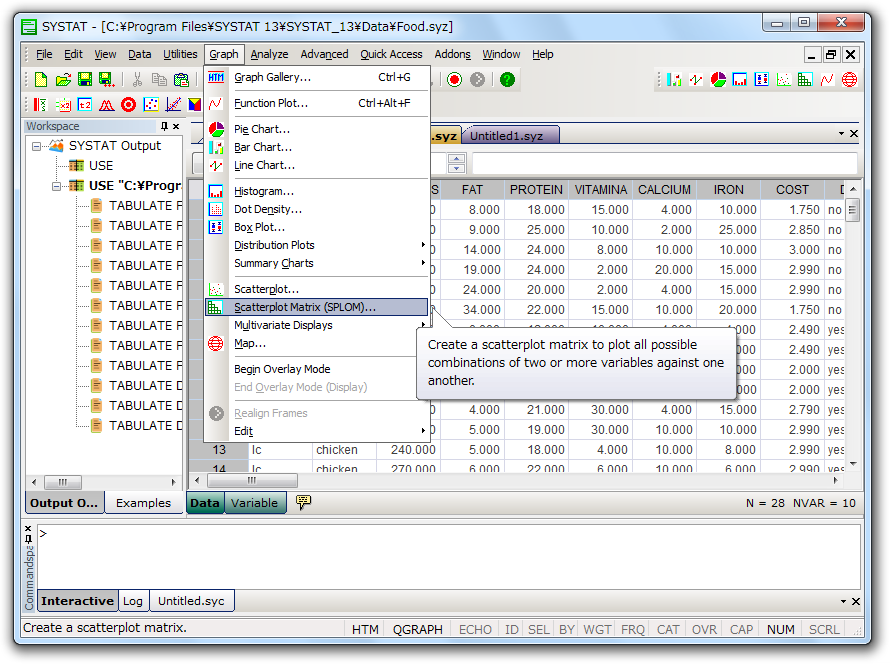890x664 pixels.
Task: Open the Quick Access menu
Action: tap(391, 54)
